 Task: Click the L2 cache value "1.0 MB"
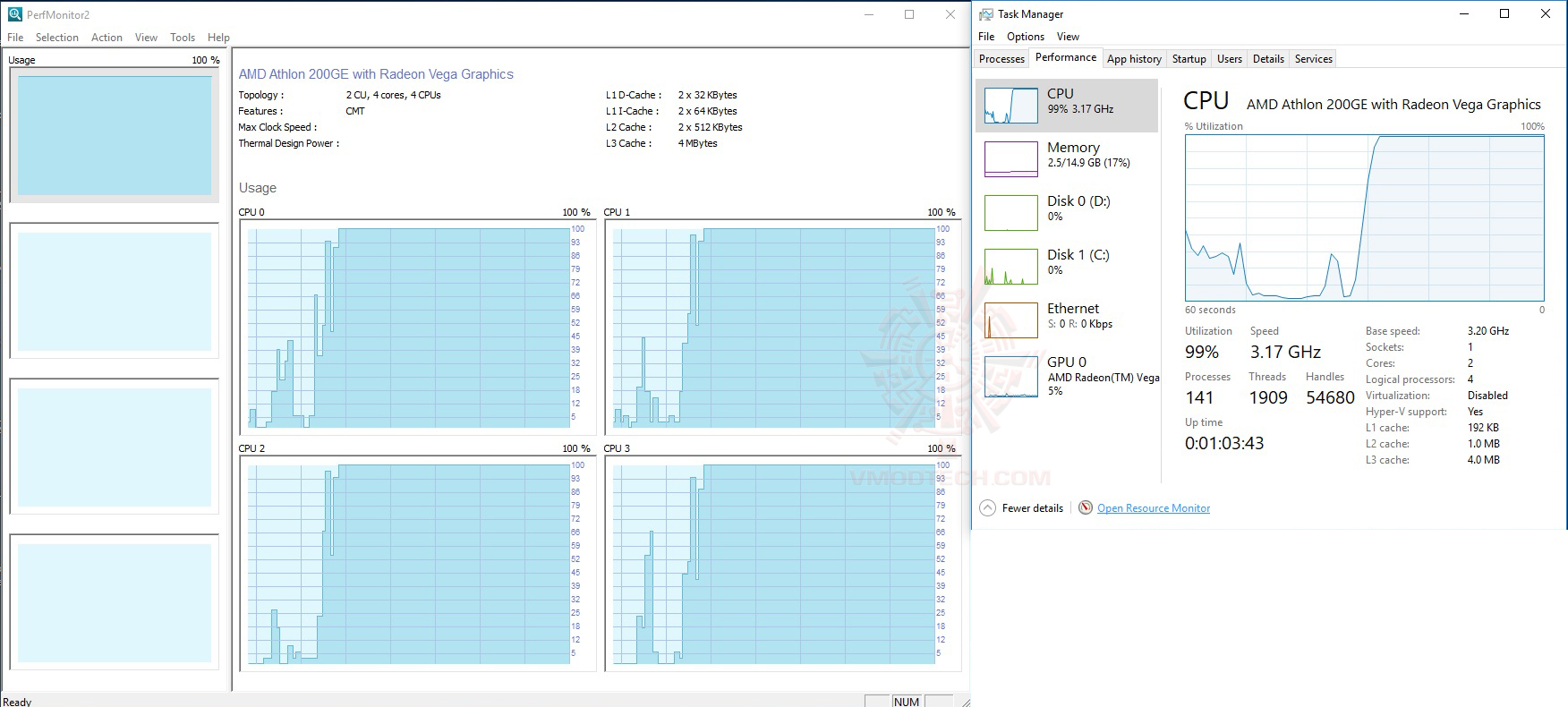(1484, 444)
